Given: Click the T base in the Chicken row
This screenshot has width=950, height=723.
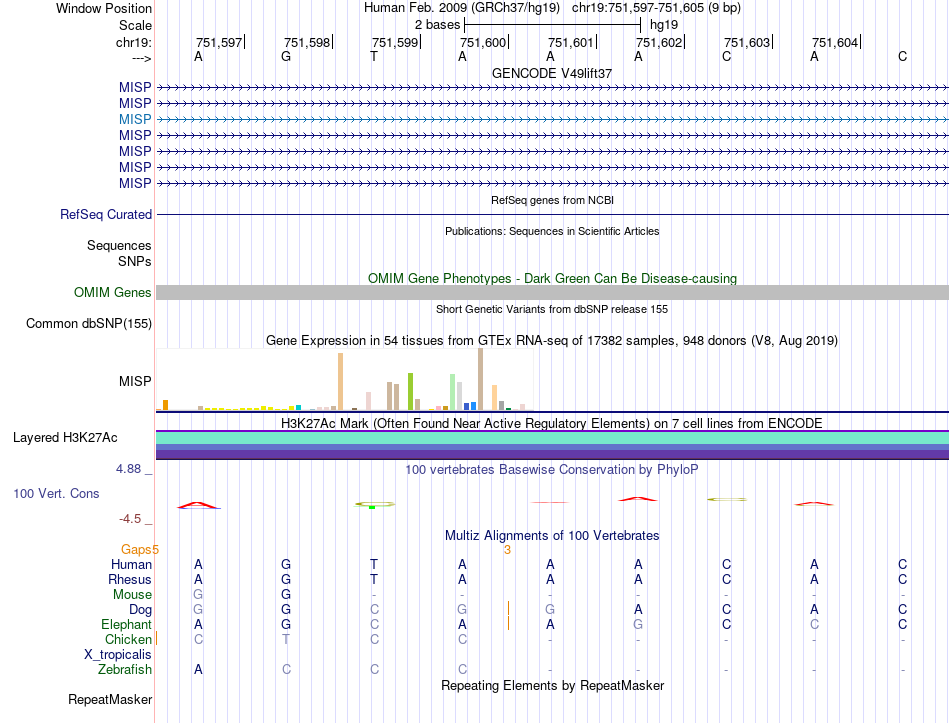Looking at the screenshot, I should click(286, 639).
